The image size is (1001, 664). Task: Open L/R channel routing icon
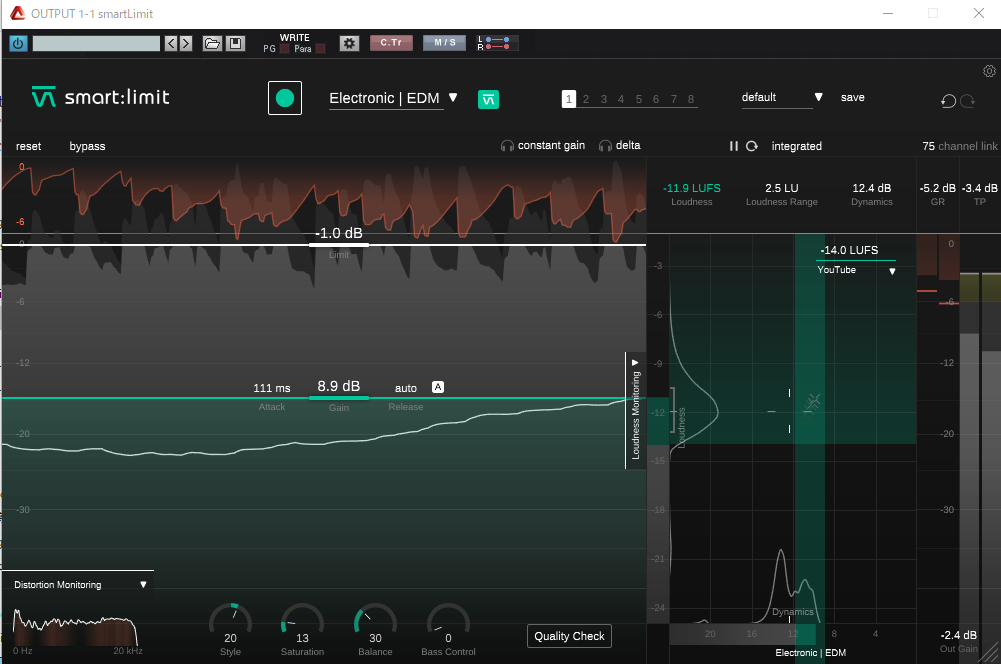pyautogui.click(x=497, y=43)
